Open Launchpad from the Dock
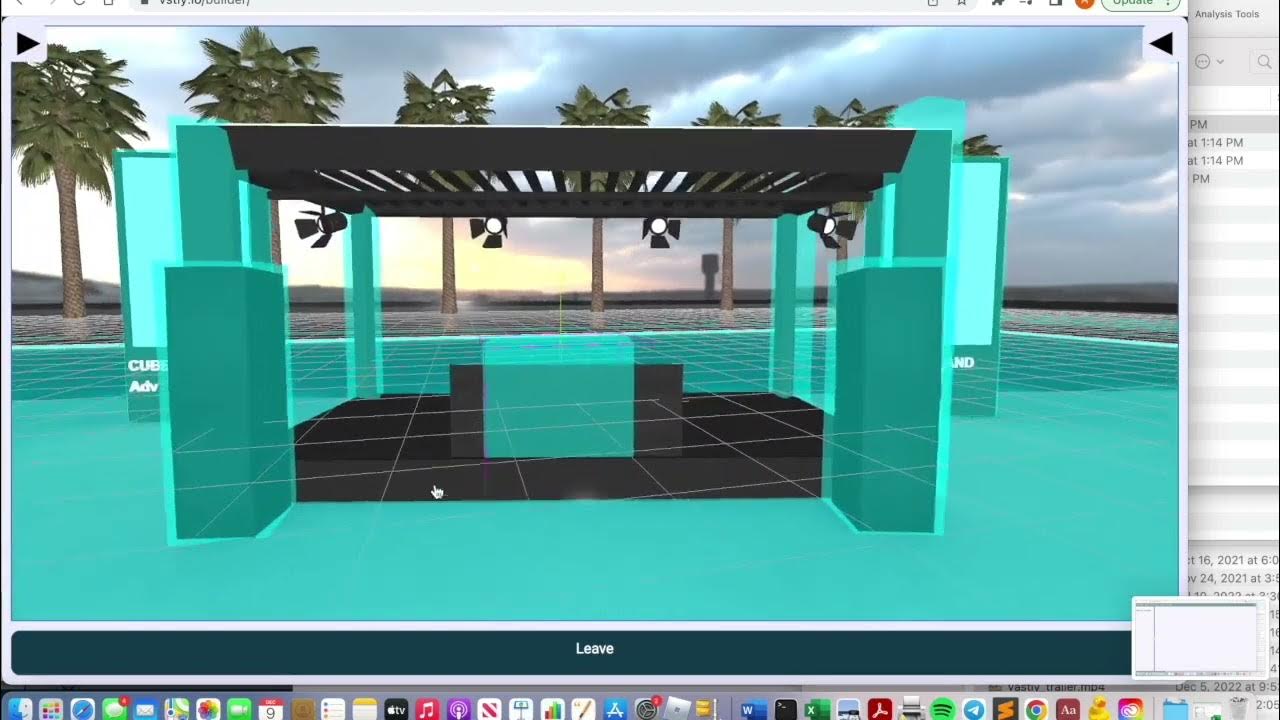The image size is (1280, 720). pos(51,709)
